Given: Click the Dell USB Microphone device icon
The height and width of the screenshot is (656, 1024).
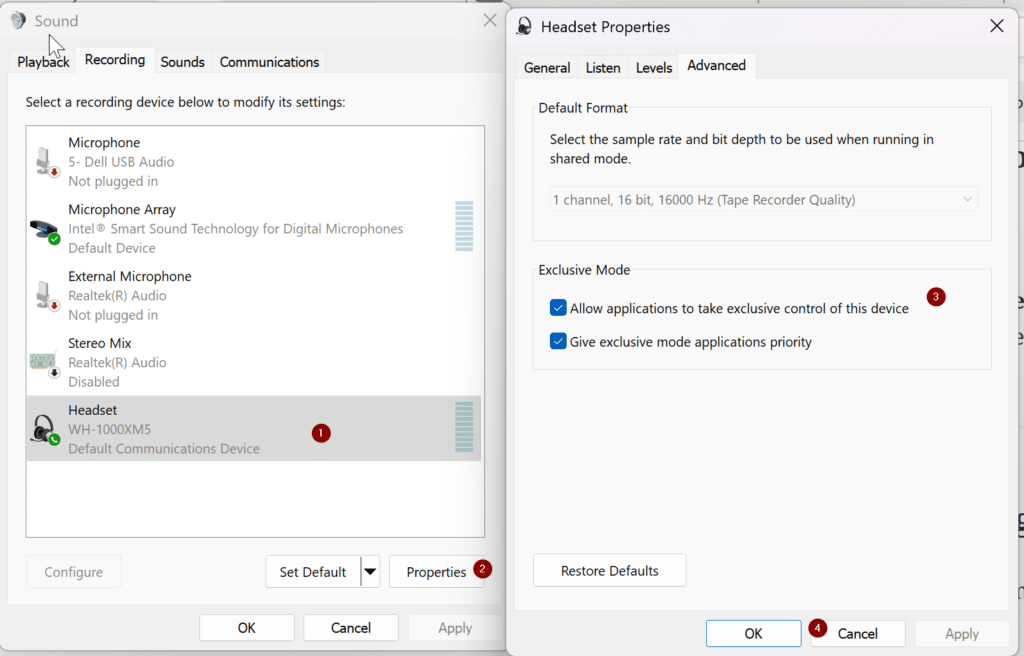Looking at the screenshot, I should (44, 161).
